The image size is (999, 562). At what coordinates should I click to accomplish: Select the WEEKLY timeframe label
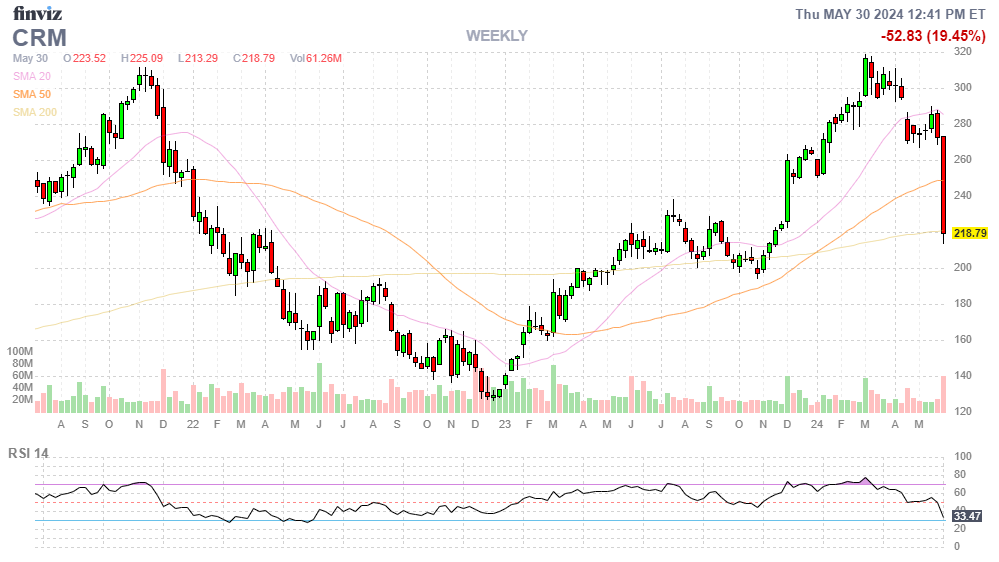(x=496, y=36)
